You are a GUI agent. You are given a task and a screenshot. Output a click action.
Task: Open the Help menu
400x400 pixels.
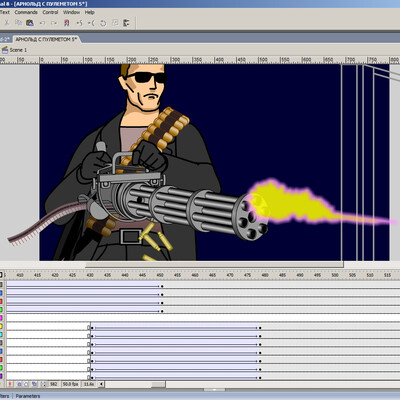tap(90, 12)
